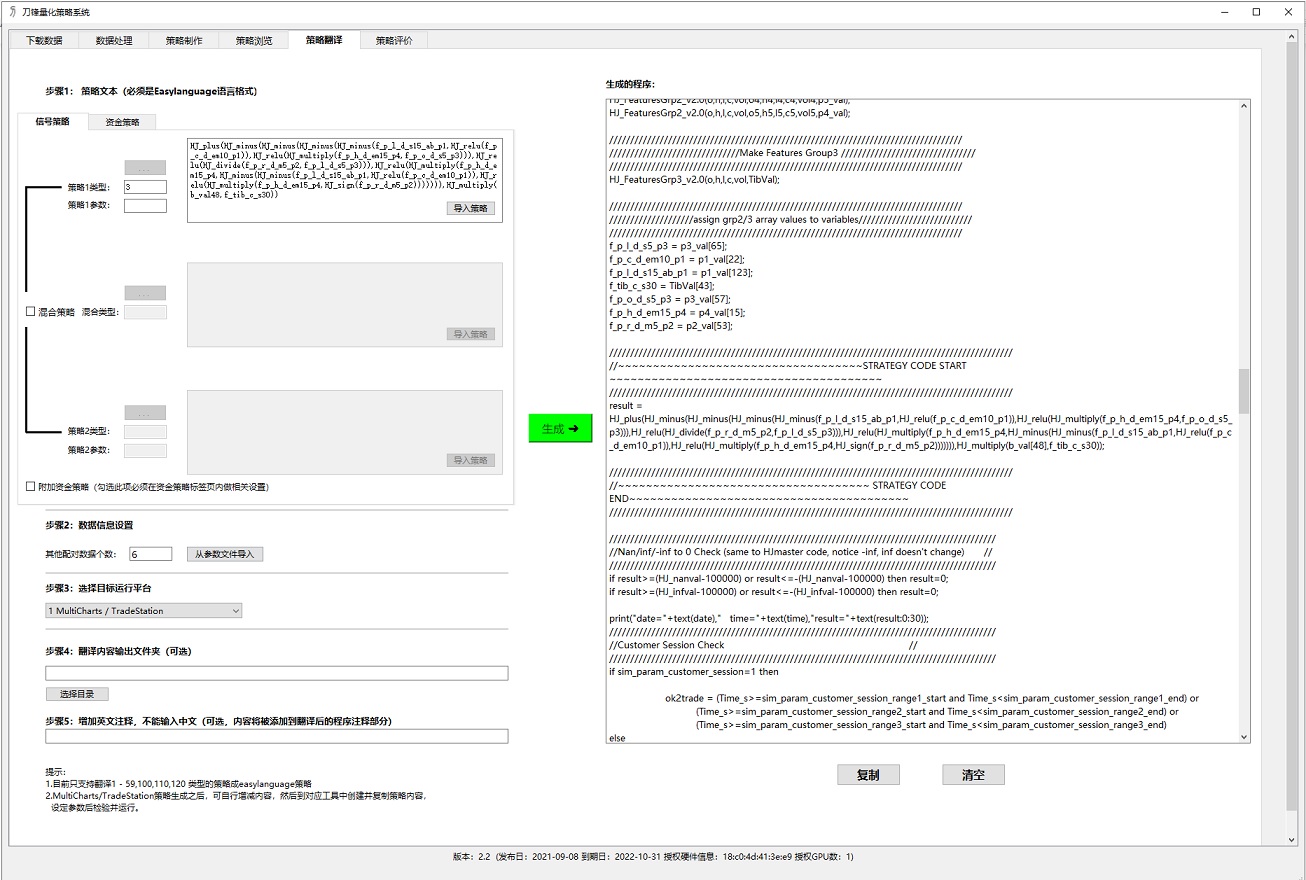1306x880 pixels.
Task: Click the 混合类型 input field
Action: (x=145, y=312)
